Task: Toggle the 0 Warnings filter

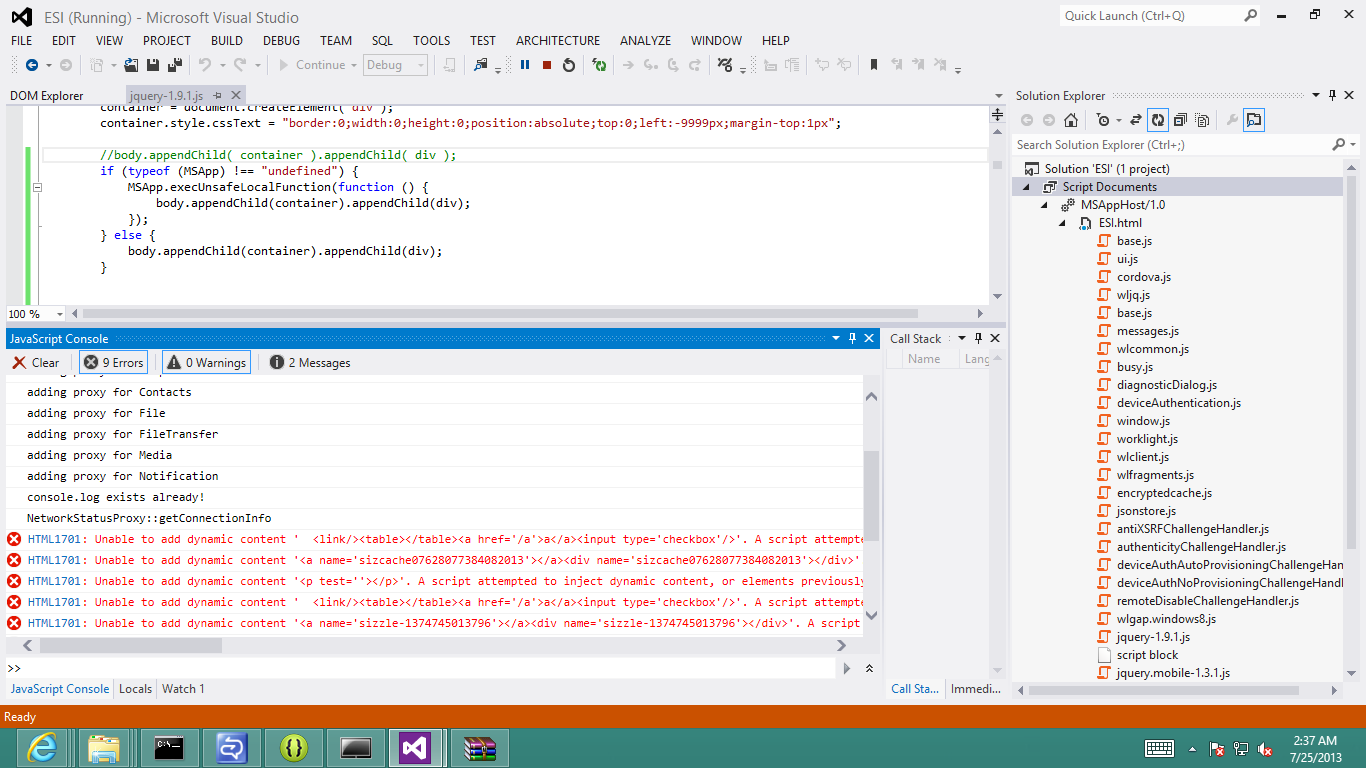Action: click(206, 363)
